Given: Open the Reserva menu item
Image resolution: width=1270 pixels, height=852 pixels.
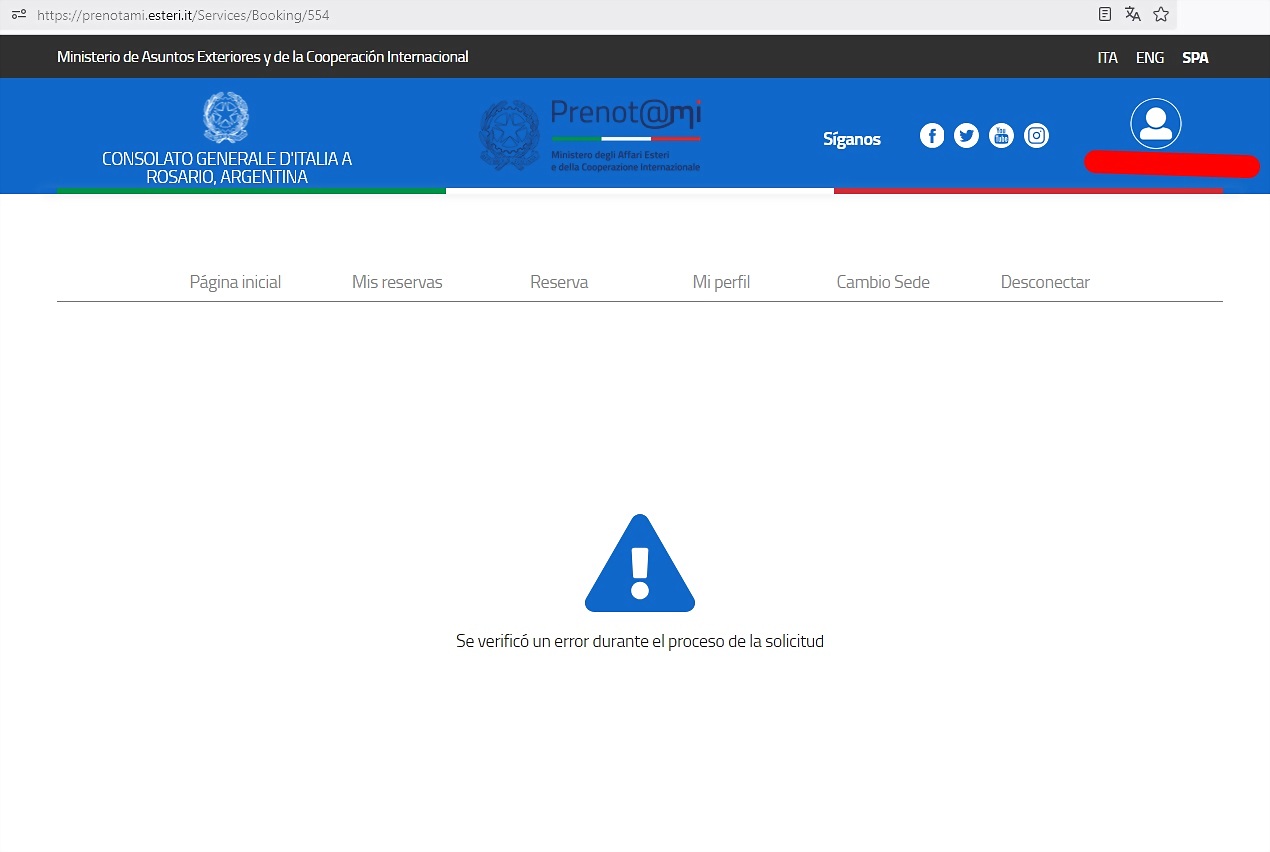Looking at the screenshot, I should (559, 282).
